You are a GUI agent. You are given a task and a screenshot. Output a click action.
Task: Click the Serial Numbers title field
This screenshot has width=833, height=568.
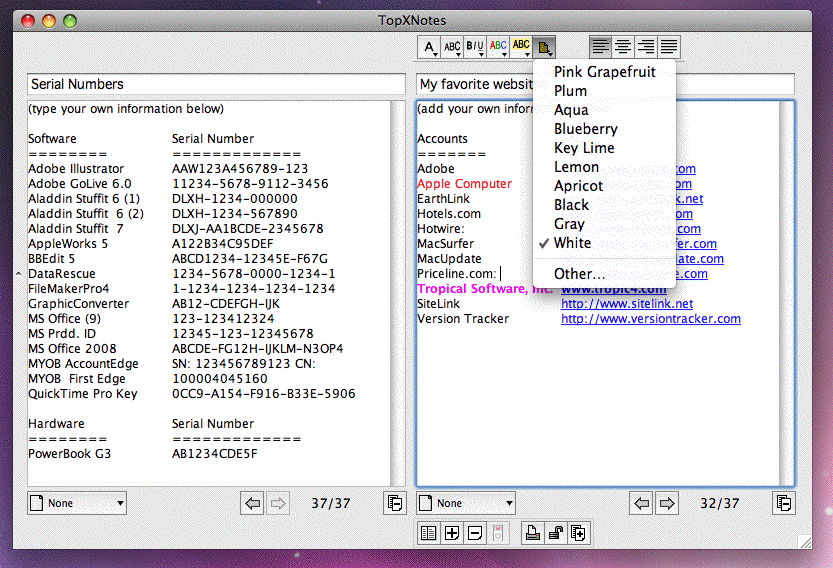(x=216, y=84)
